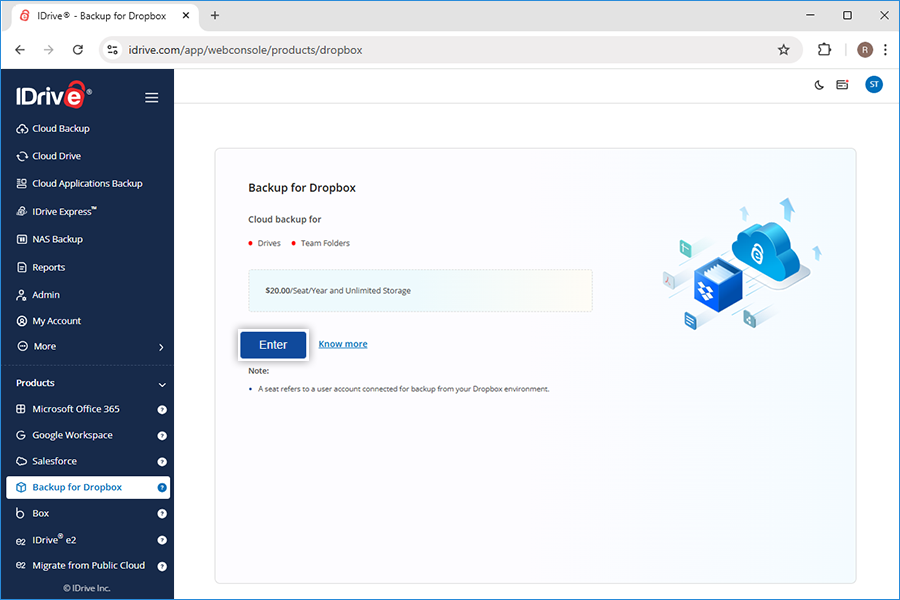
Task: Go back with browser back arrow
Action: tap(20, 50)
